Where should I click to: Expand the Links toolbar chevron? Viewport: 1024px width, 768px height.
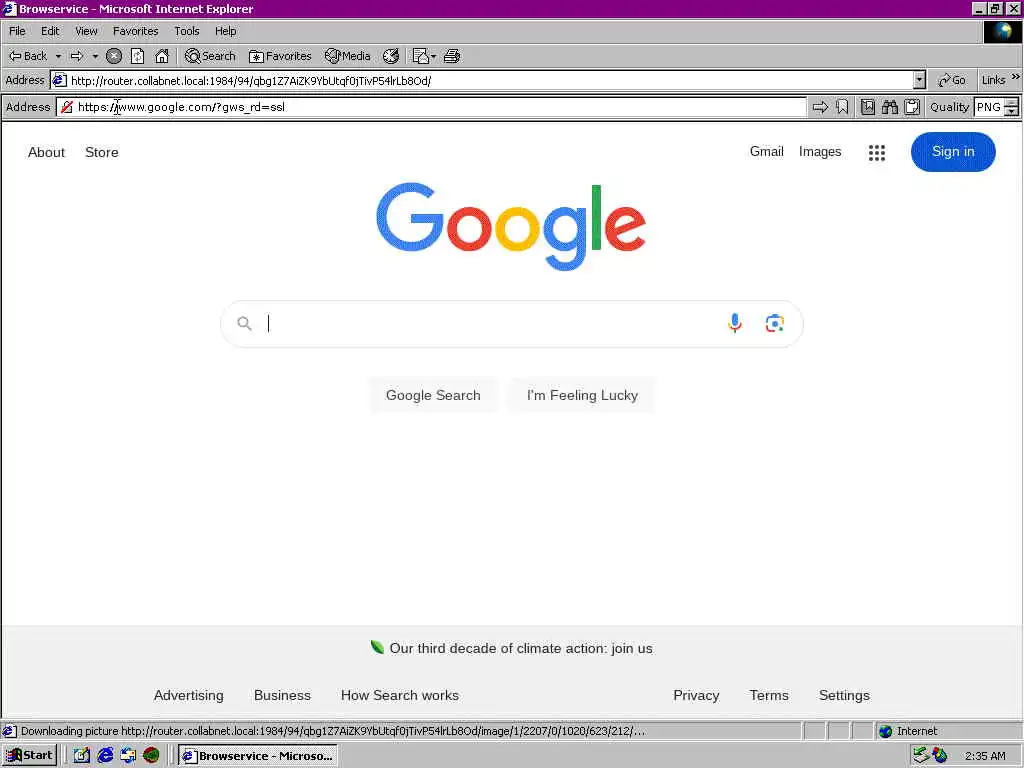(1016, 77)
